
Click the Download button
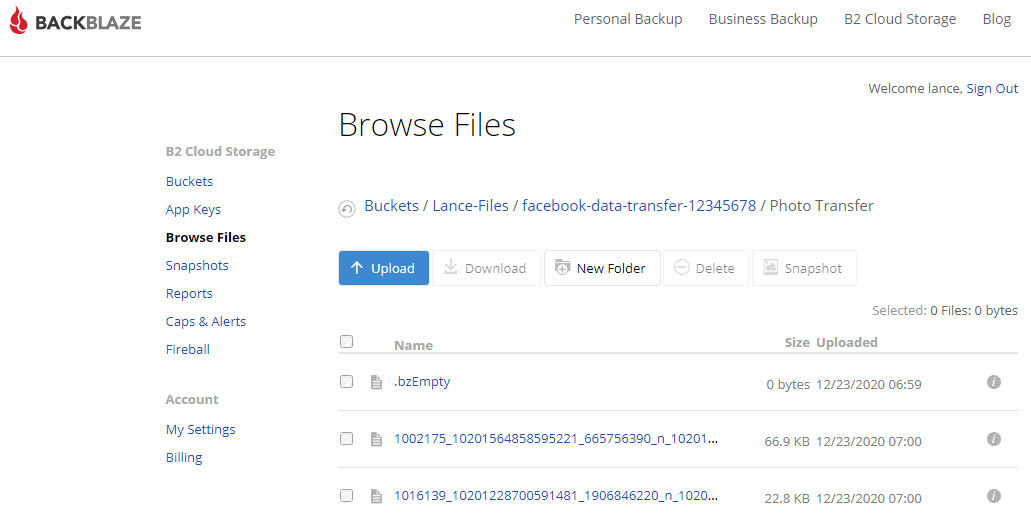(487, 268)
